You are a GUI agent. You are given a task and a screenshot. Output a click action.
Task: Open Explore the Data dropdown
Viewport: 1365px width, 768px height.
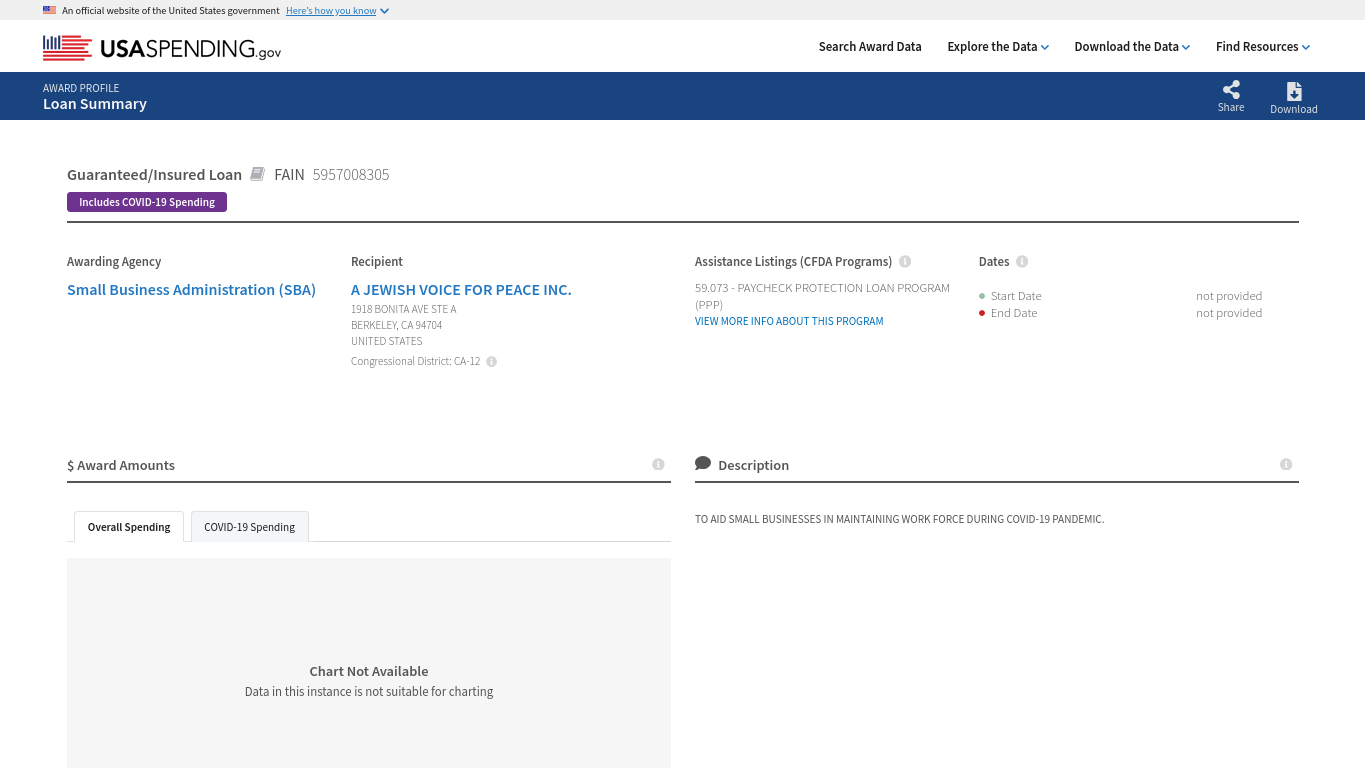(x=998, y=47)
